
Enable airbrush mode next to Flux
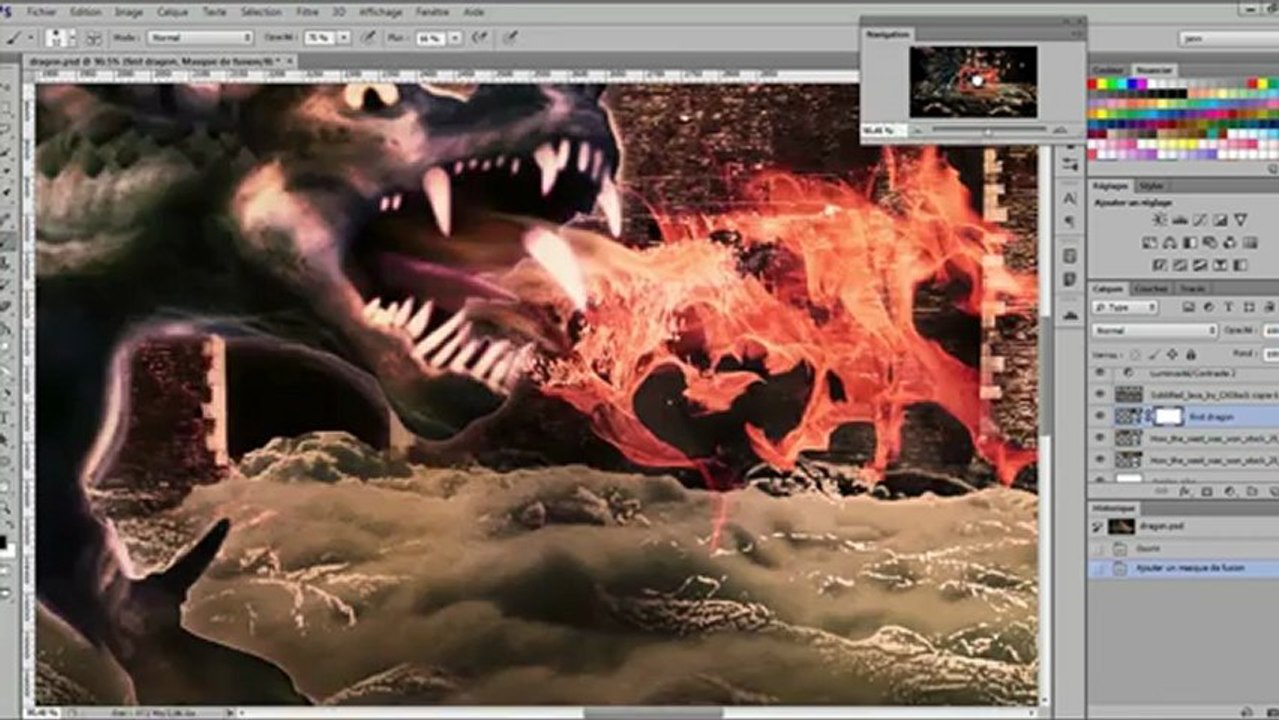480,37
